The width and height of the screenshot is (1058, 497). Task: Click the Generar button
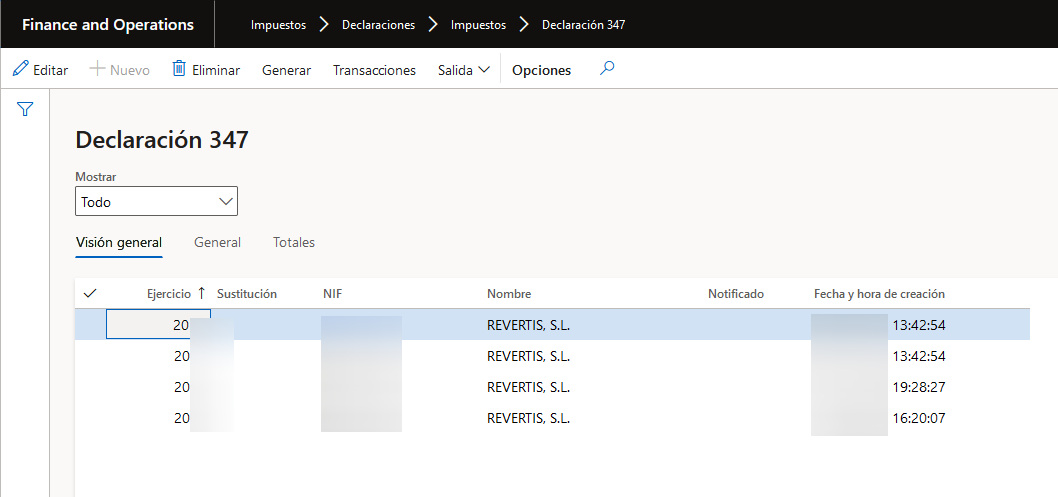click(x=286, y=70)
